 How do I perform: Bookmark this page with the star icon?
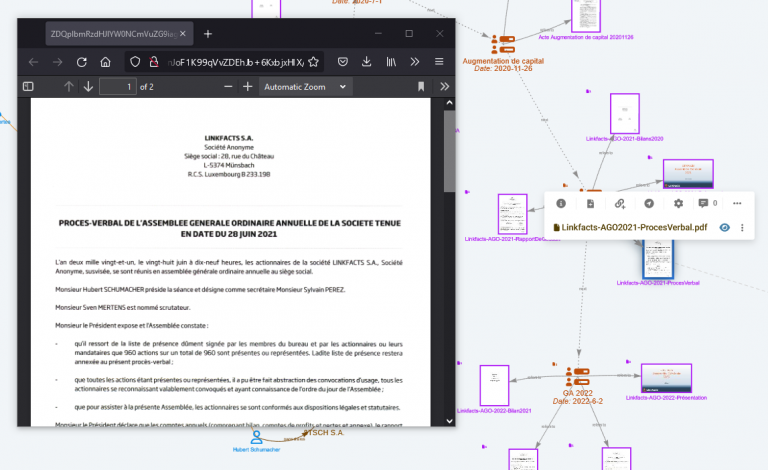311,61
